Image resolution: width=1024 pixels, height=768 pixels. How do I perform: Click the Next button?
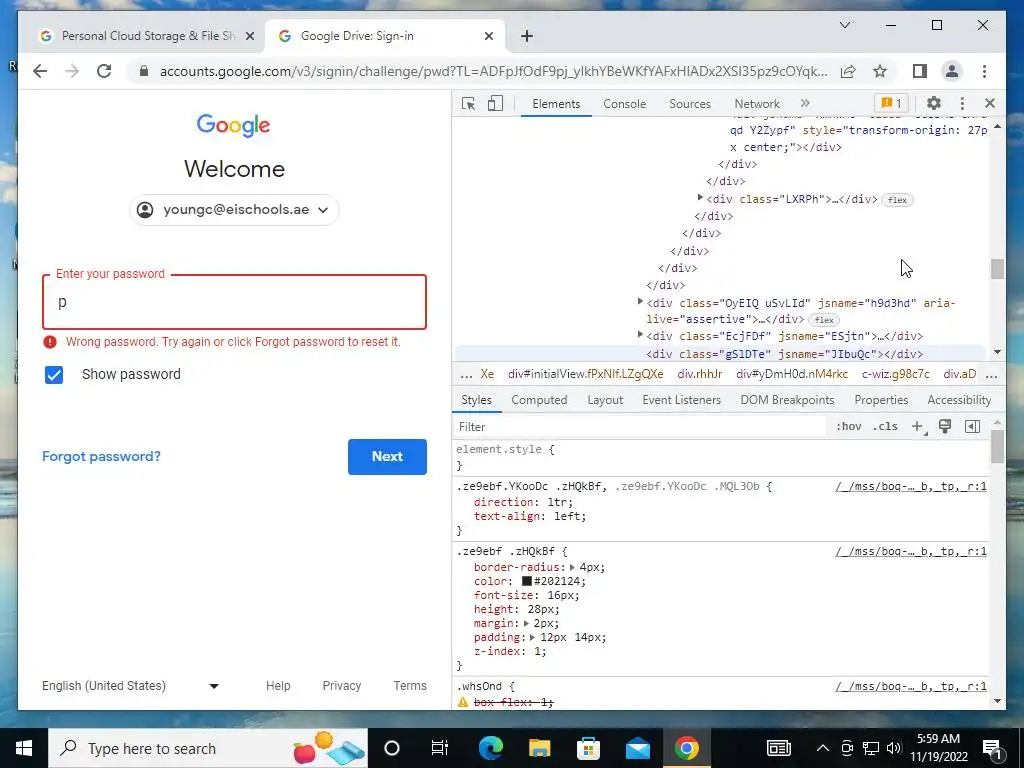click(387, 456)
